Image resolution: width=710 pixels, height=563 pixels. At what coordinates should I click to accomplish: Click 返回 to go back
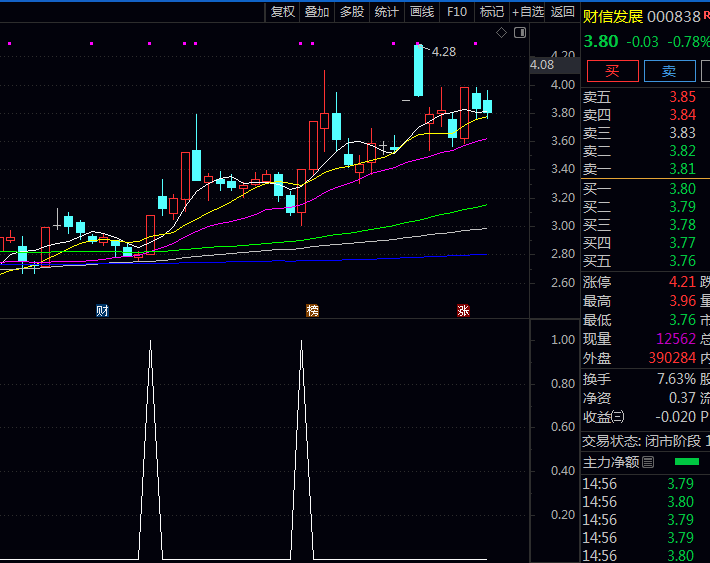point(563,12)
